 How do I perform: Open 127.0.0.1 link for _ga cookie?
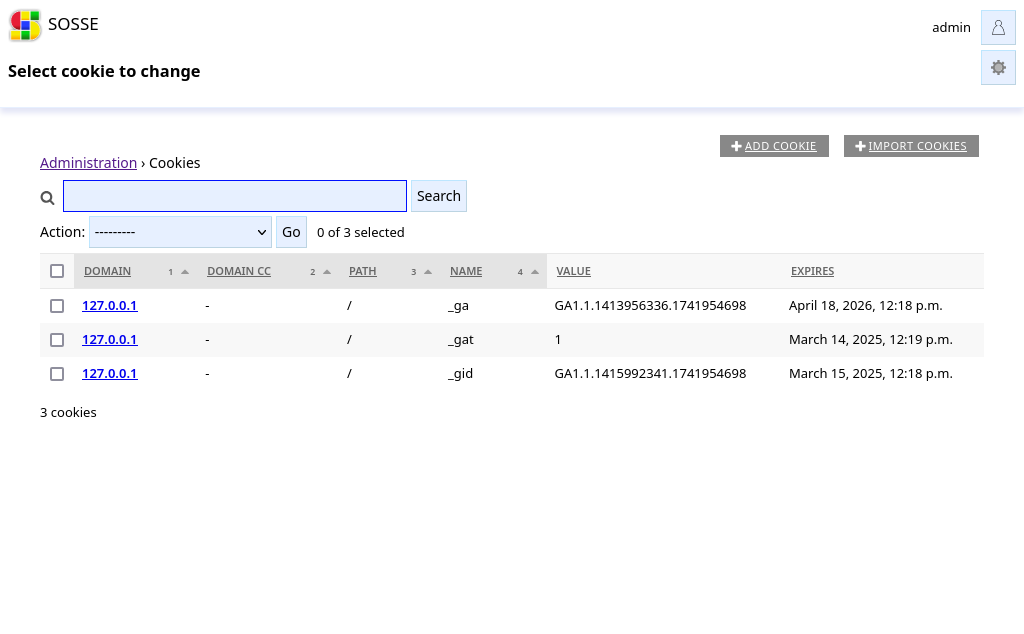tap(110, 306)
